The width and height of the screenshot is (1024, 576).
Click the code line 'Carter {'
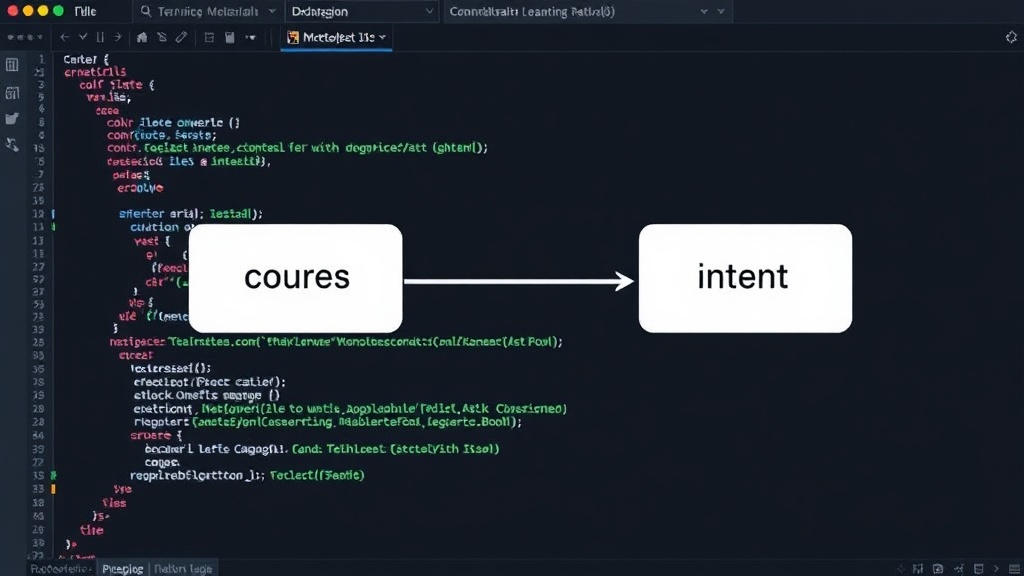point(86,59)
